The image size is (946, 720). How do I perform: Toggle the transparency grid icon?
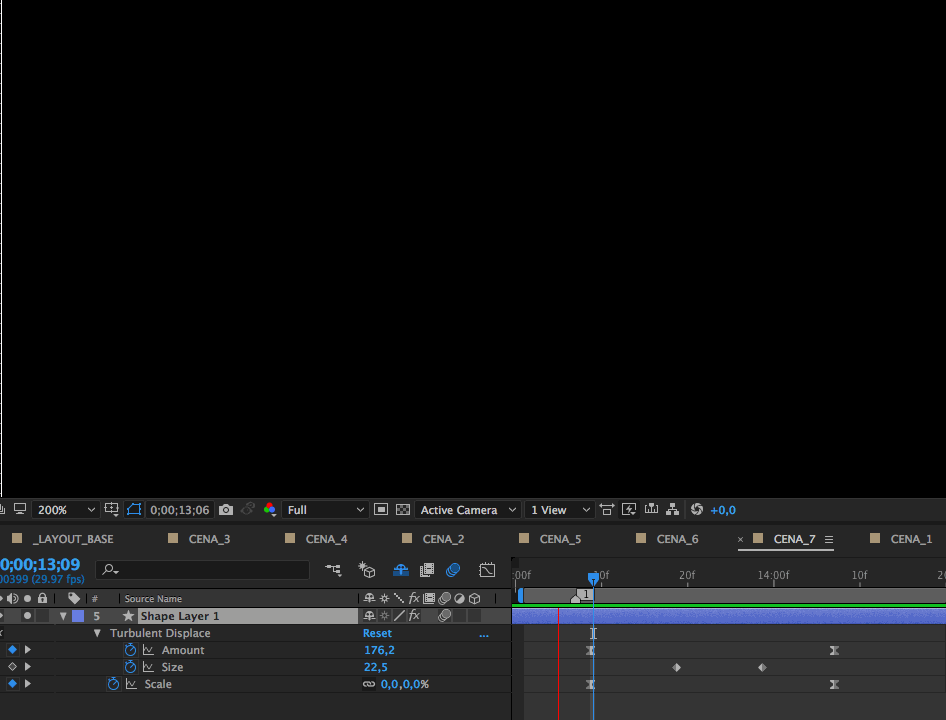(403, 510)
